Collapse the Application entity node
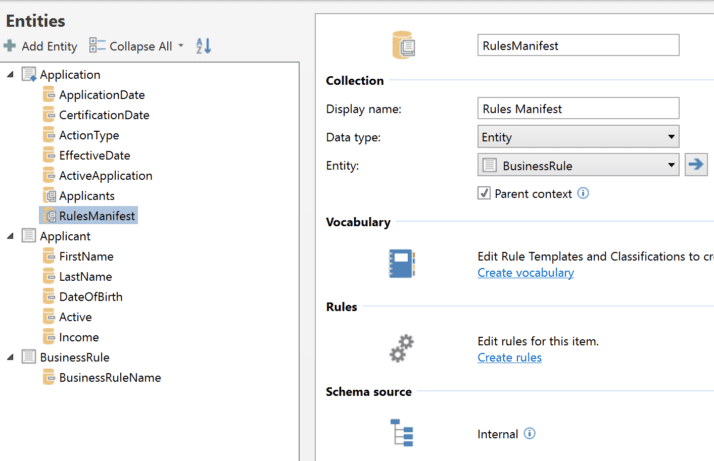The height and width of the screenshot is (461, 714). click(10, 75)
